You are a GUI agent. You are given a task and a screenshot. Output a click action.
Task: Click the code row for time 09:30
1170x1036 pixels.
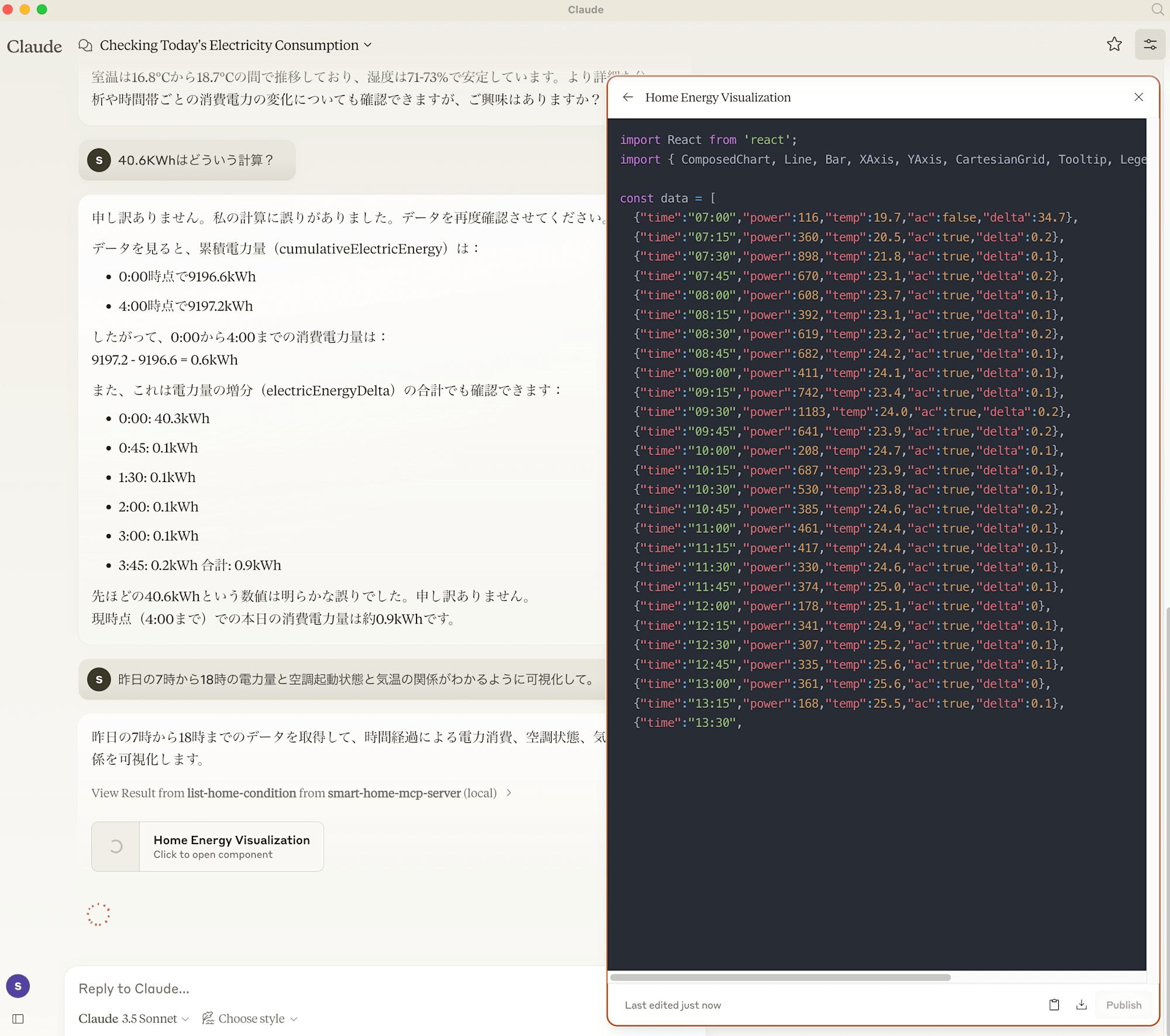pyautogui.click(x=852, y=412)
